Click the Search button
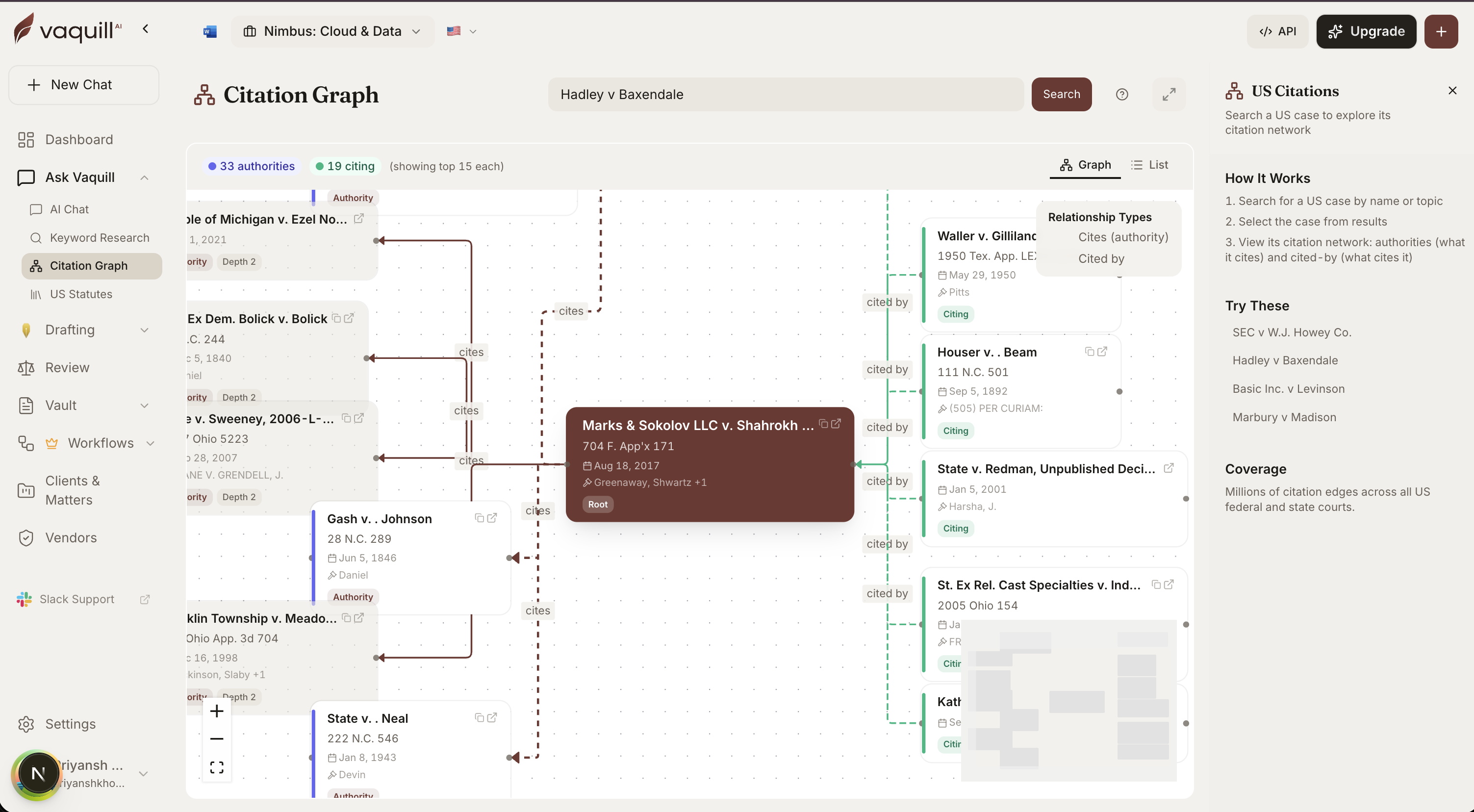Viewport: 1474px width, 812px height. [1061, 95]
